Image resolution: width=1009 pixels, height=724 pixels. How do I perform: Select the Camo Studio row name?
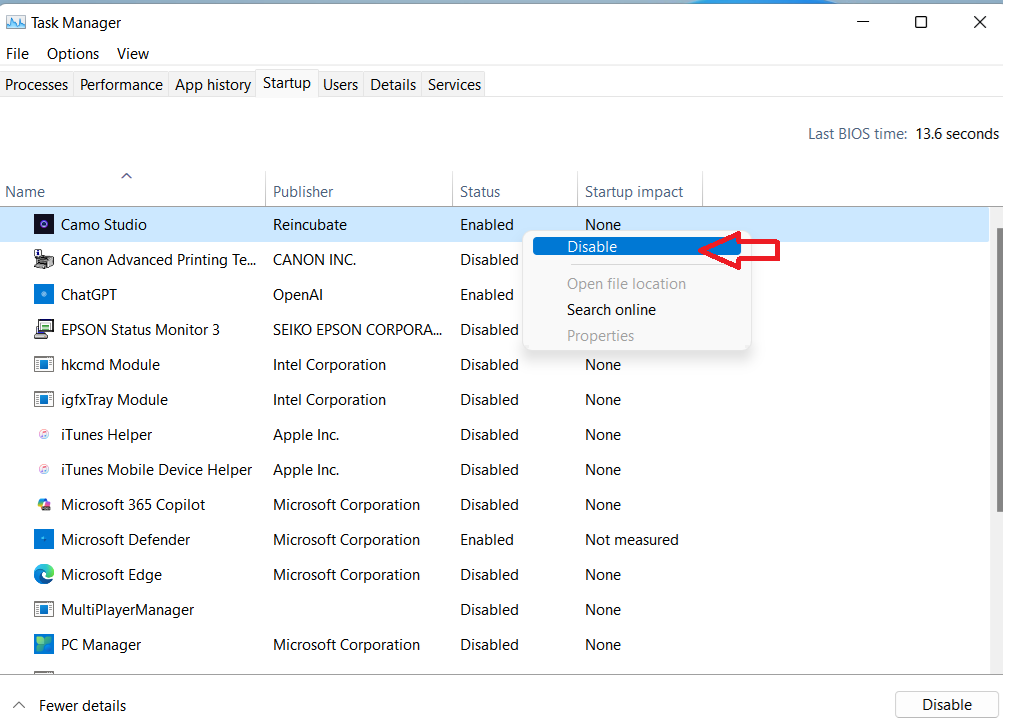point(104,225)
